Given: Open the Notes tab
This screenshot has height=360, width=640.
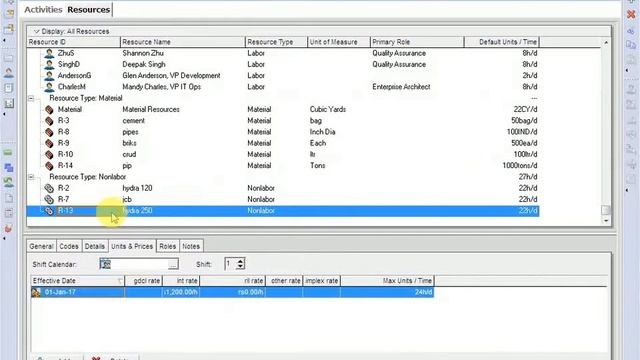Looking at the screenshot, I should [x=191, y=247].
